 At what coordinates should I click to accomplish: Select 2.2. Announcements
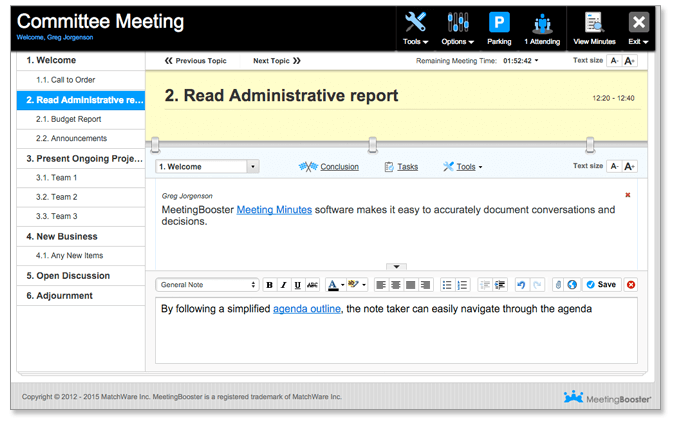point(81,139)
